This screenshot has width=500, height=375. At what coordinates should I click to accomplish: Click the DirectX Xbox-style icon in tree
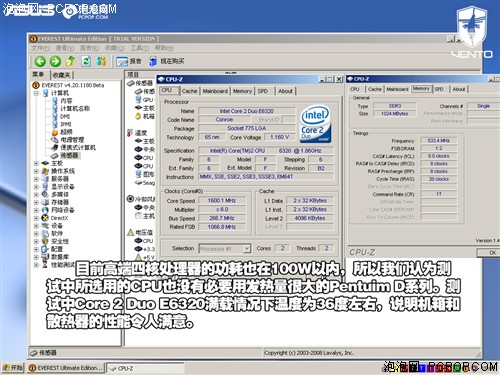pyautogui.click(x=45, y=218)
